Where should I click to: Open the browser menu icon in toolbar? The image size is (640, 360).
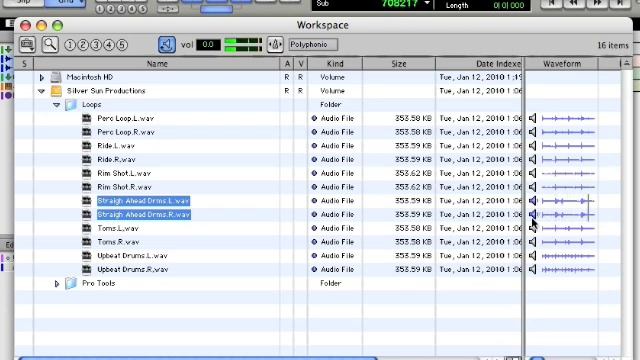(27, 44)
